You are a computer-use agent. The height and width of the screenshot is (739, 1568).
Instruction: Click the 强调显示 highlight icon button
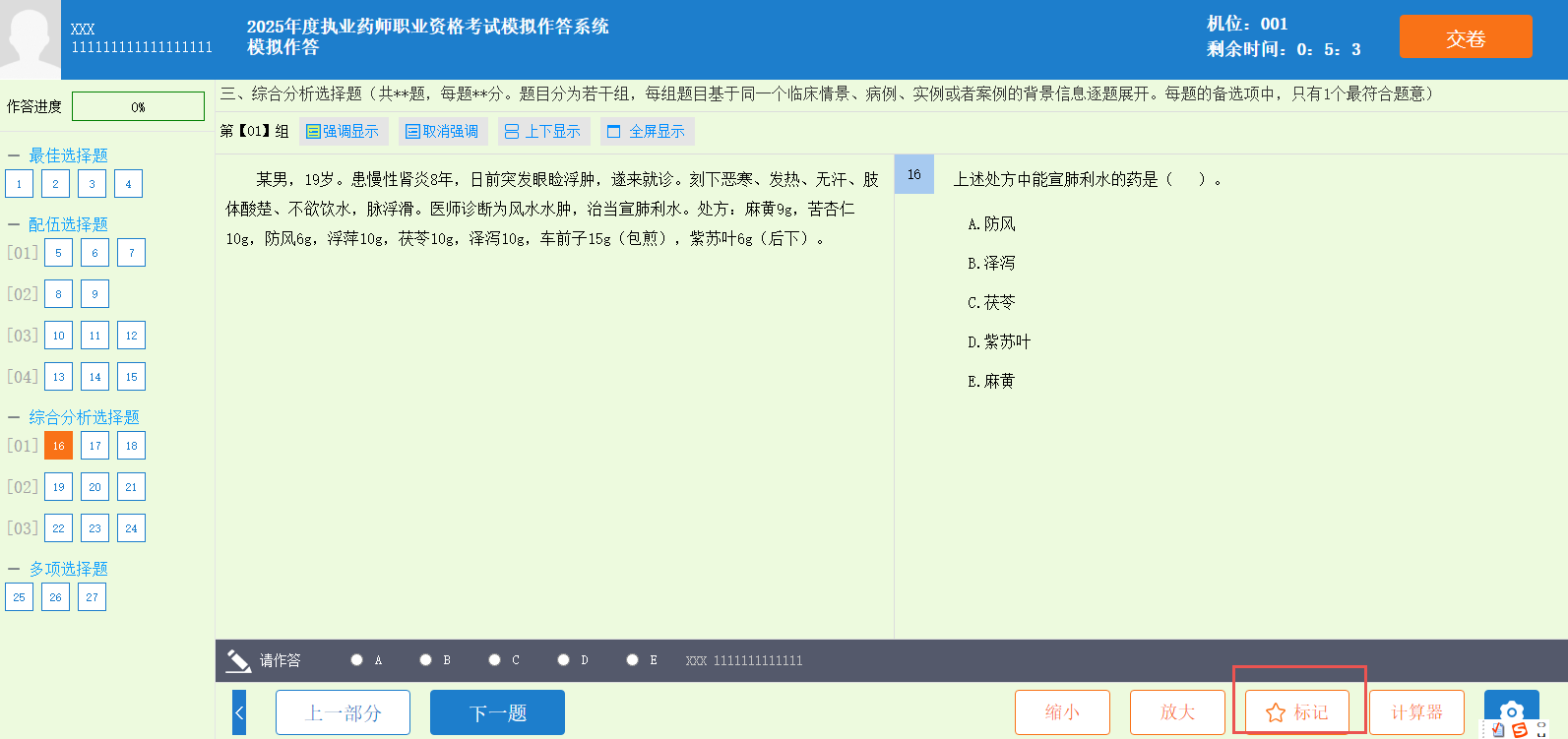pyautogui.click(x=314, y=132)
